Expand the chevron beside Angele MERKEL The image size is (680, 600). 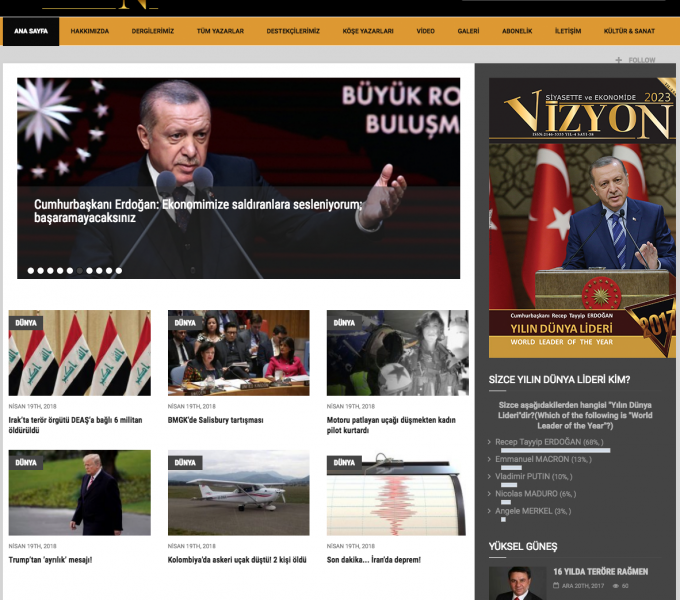[491, 511]
